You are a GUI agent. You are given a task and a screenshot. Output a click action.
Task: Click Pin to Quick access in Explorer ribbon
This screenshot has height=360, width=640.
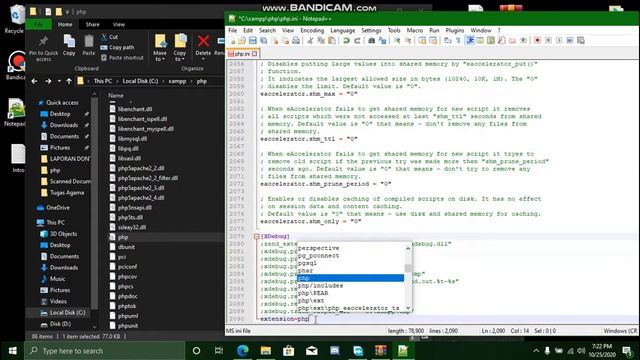click(43, 48)
